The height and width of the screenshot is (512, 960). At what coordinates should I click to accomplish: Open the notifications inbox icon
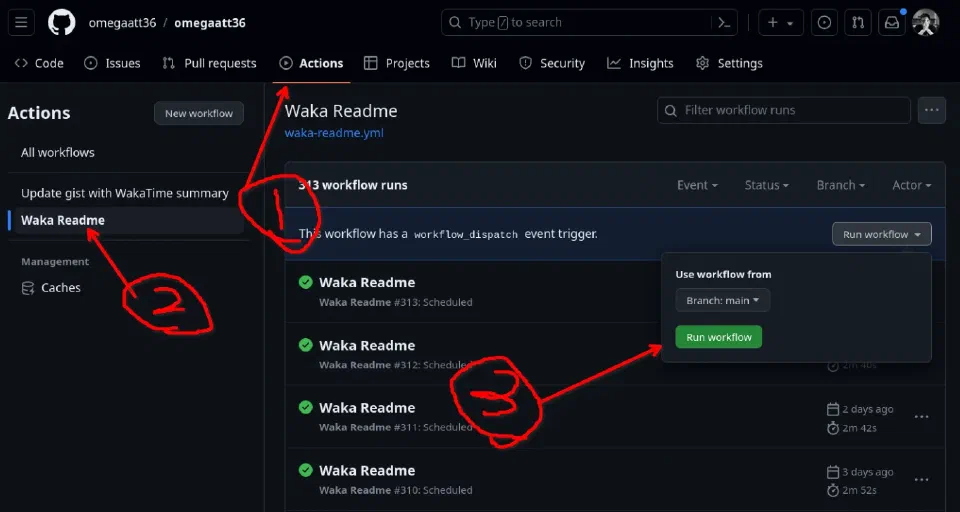[x=892, y=23]
